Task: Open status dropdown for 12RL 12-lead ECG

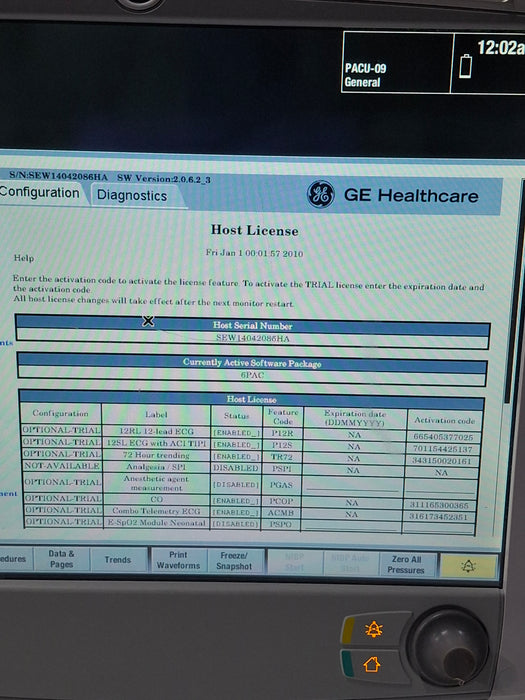Action: click(x=236, y=433)
